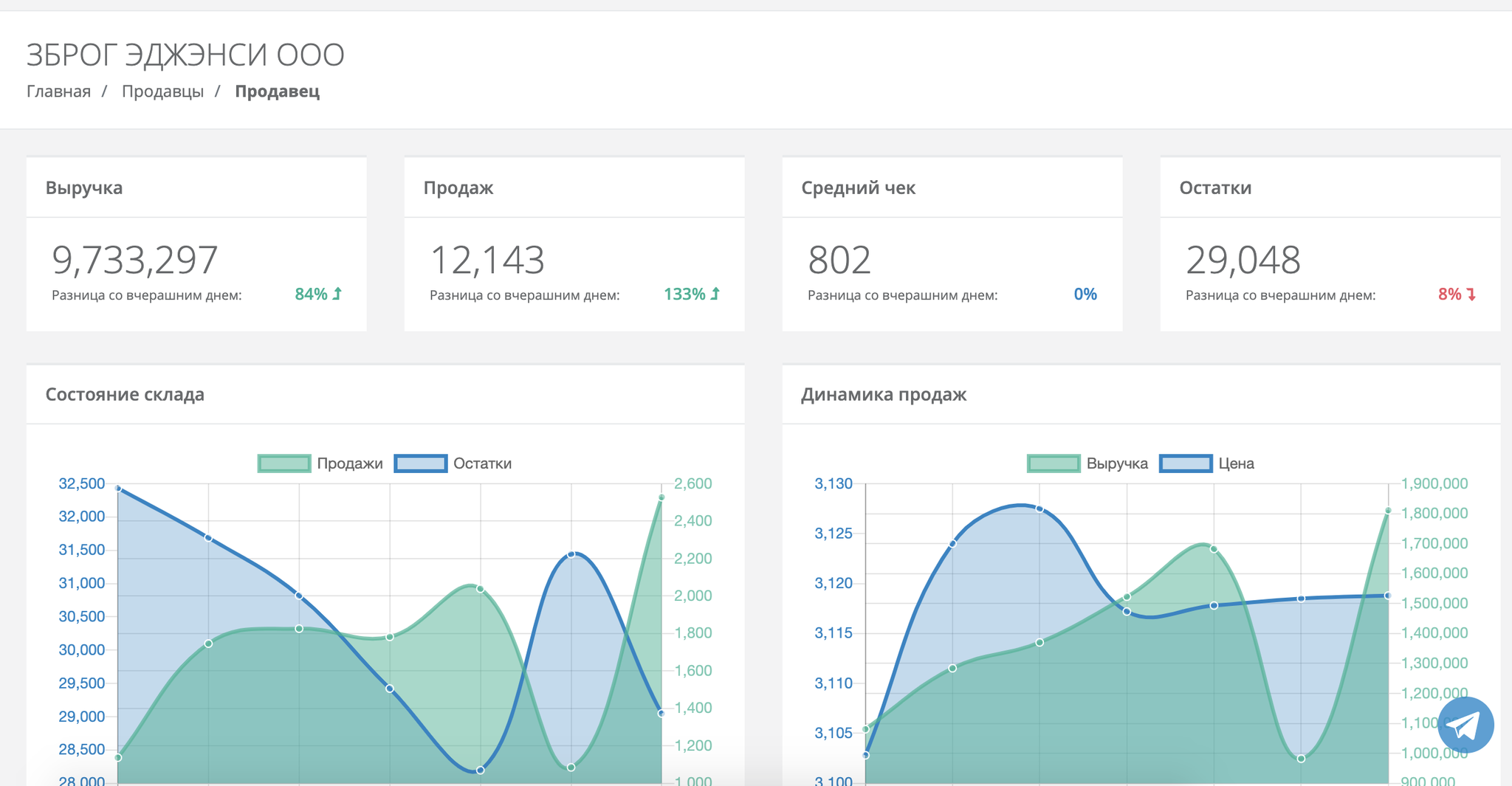This screenshot has height=786, width=1512.
Task: Click the 8% stock change figure
Action: [x=1450, y=294]
